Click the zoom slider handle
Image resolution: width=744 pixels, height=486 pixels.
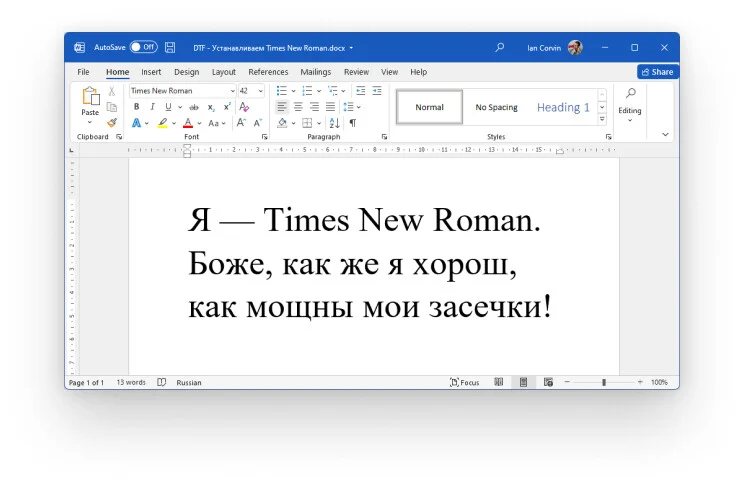click(604, 382)
